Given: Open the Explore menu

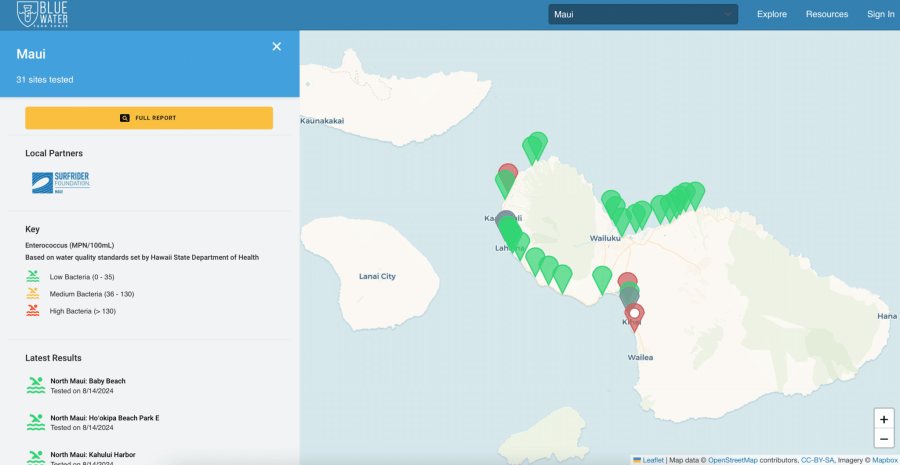Looking at the screenshot, I should click(x=771, y=14).
